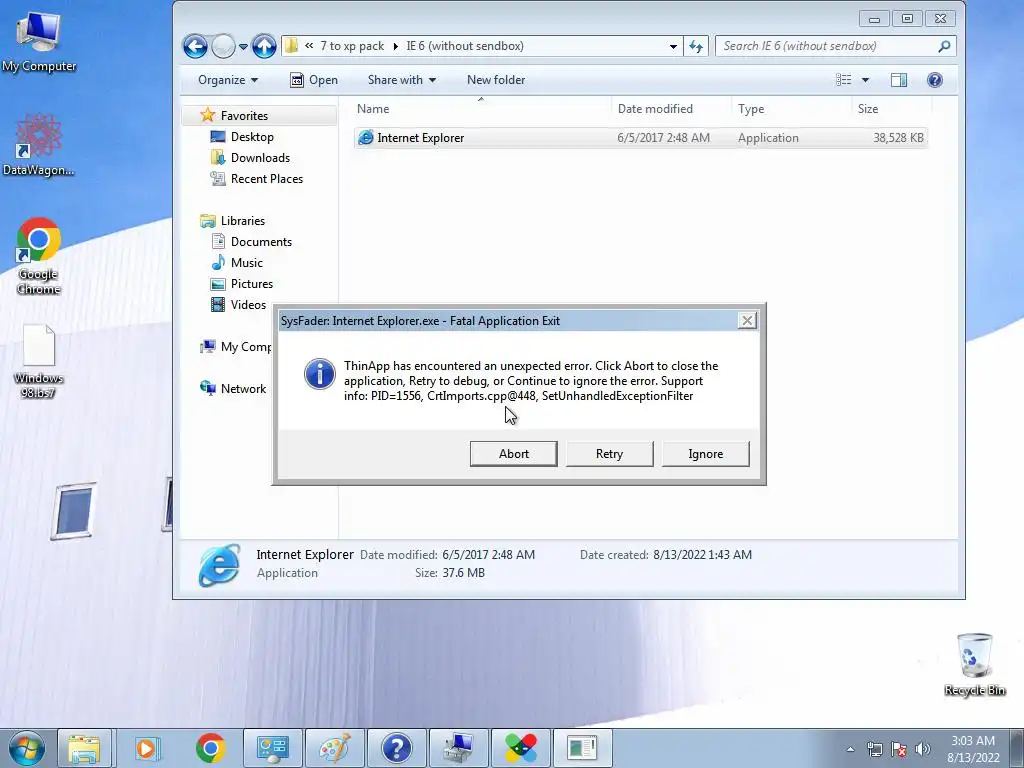The width and height of the screenshot is (1024, 768).
Task: Open Downloads under Favorites
Action: click(260, 157)
